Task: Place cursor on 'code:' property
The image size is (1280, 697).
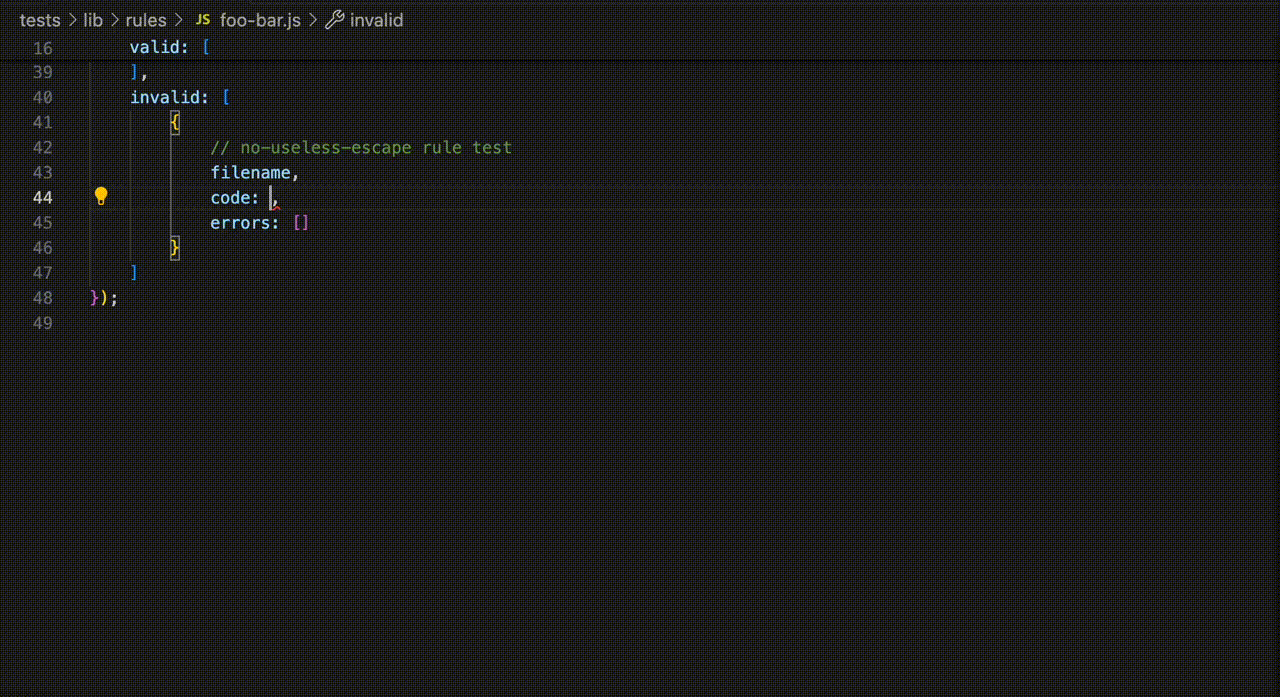Action: coord(235,197)
